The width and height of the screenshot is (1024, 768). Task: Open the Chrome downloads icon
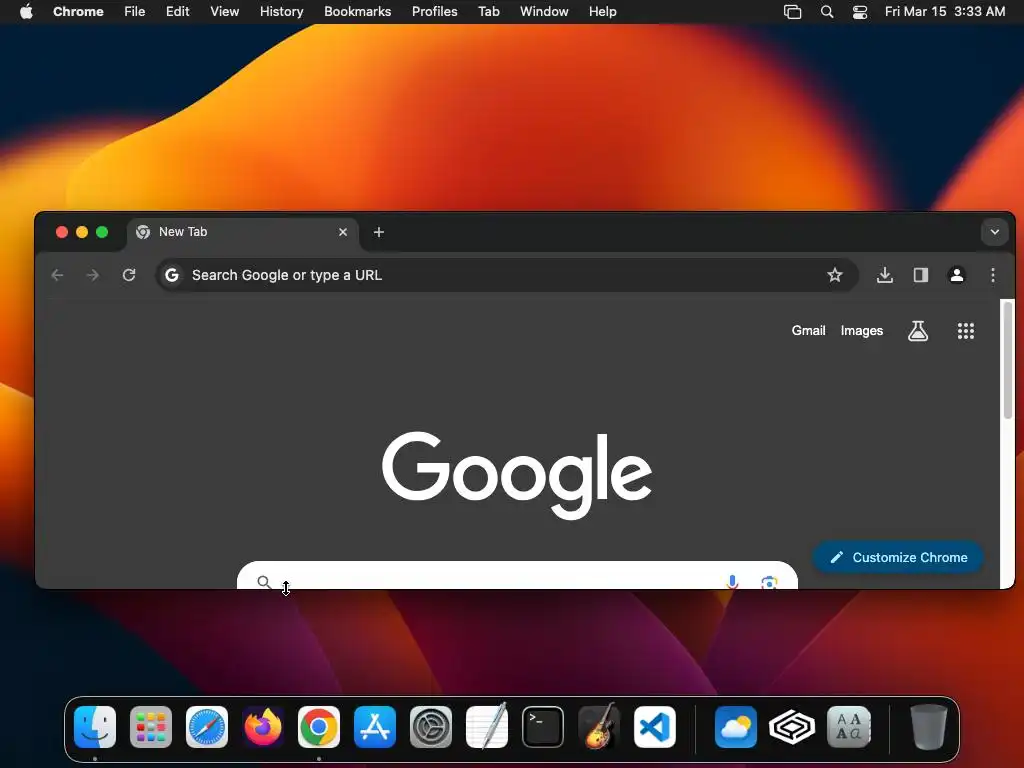[x=885, y=275]
